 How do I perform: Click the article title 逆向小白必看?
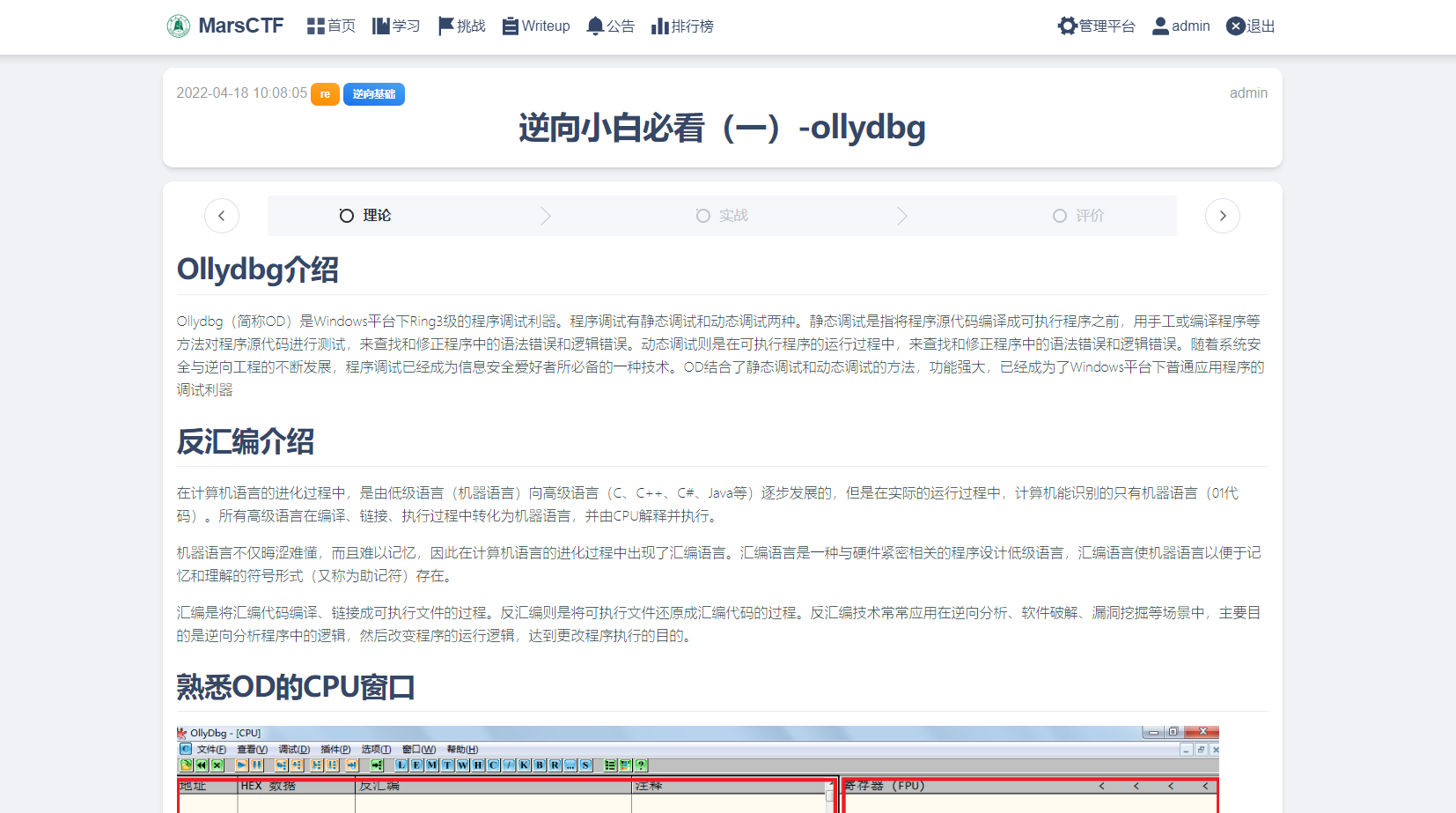[x=722, y=129]
